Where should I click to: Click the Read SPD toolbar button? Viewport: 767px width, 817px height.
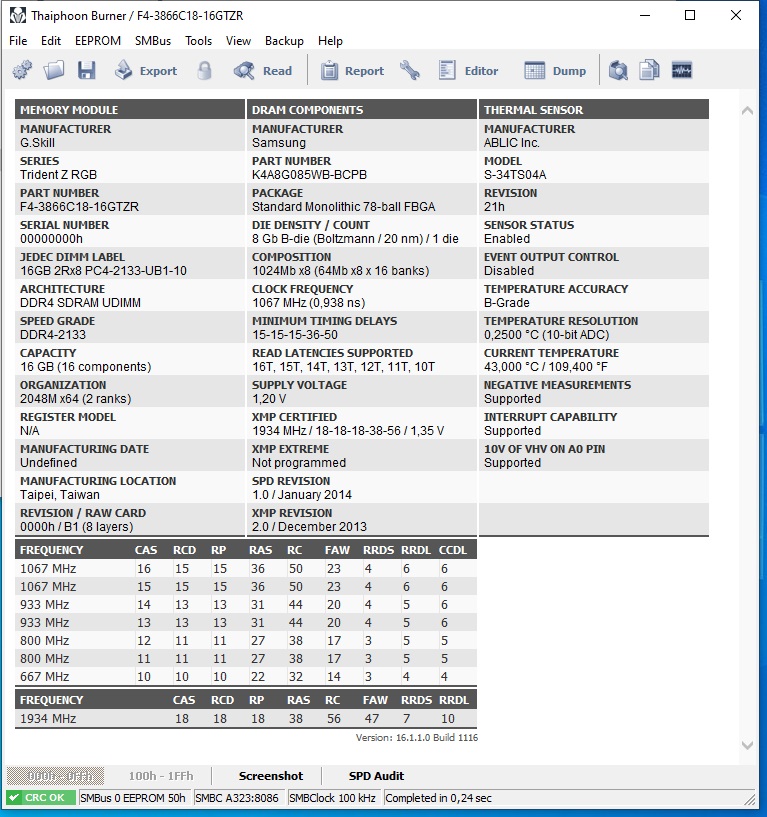[263, 70]
